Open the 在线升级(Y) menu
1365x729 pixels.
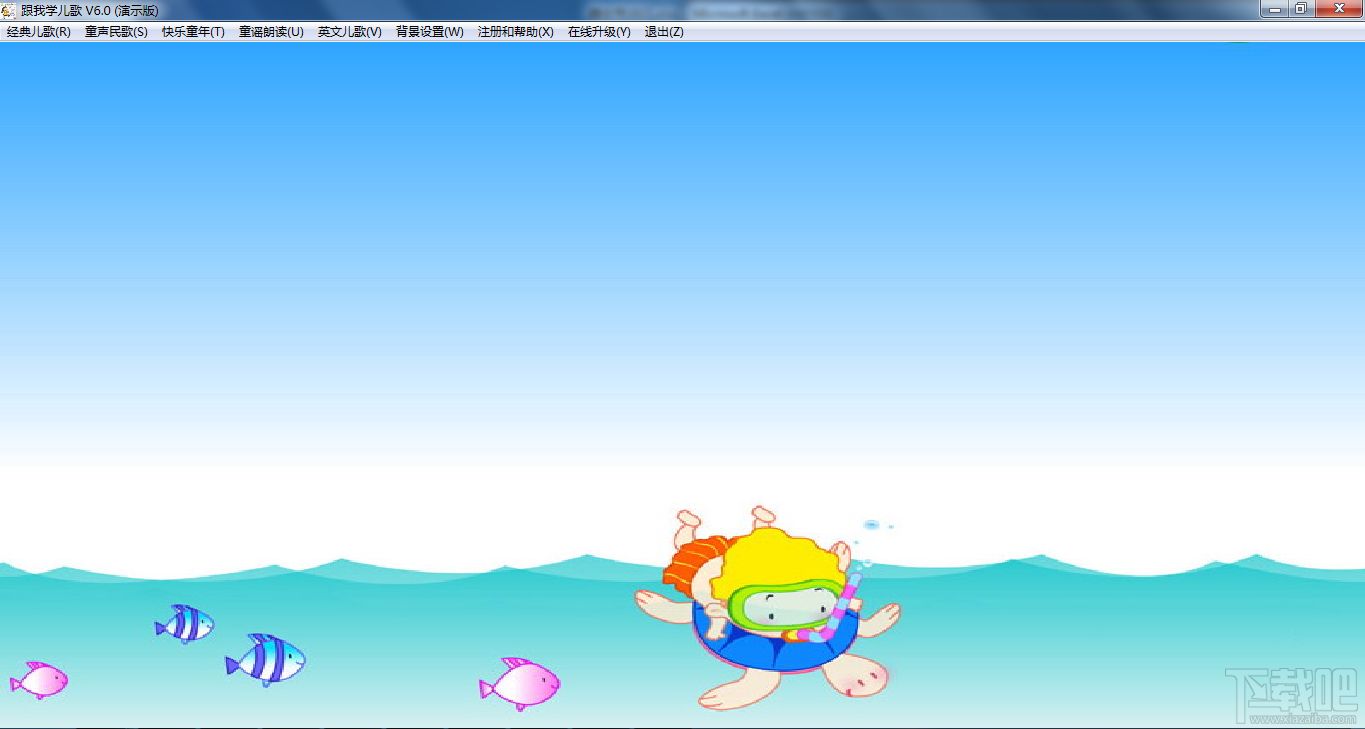click(599, 32)
